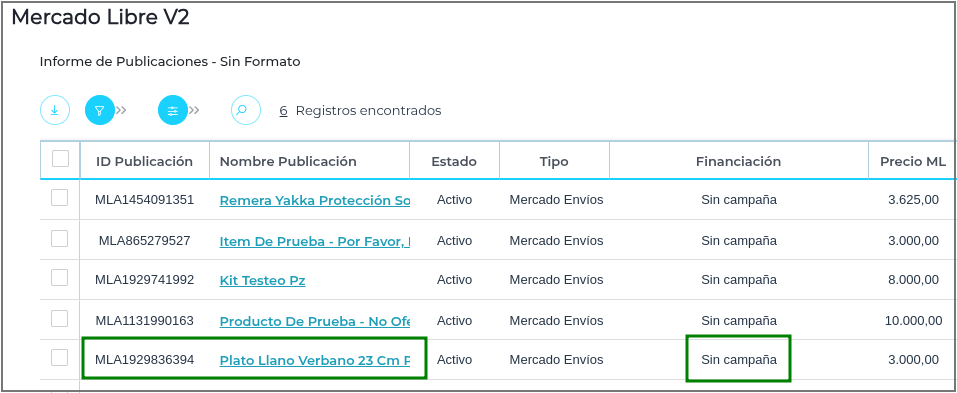Expand the chevrons next to sliders icon
This screenshot has width=957, height=393.
tap(194, 110)
